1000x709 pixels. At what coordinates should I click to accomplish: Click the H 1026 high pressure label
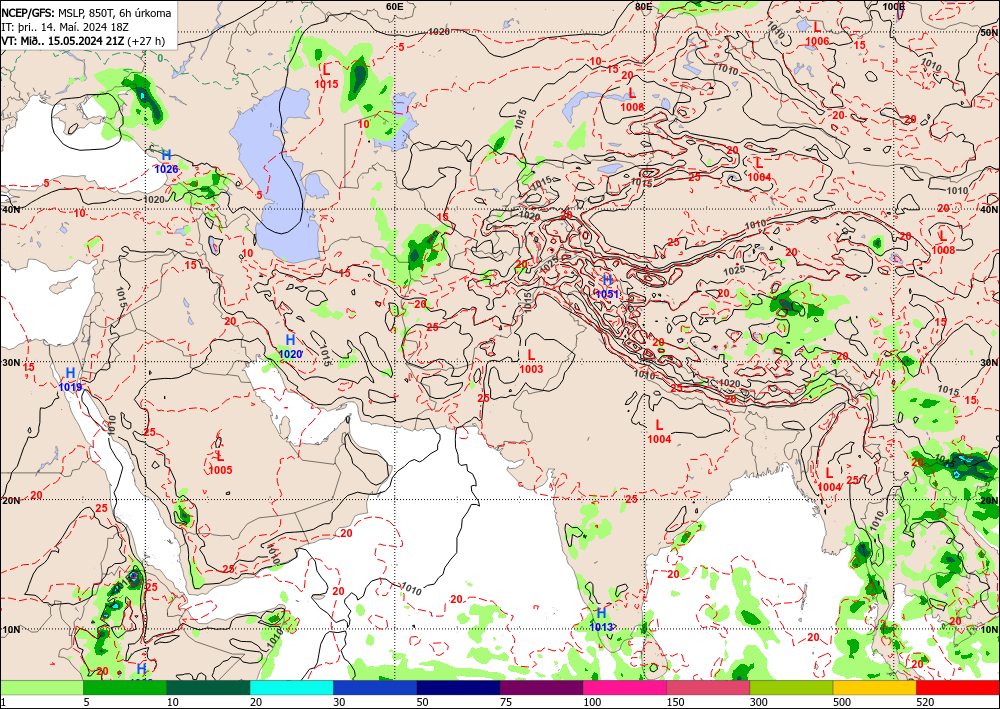pyautogui.click(x=166, y=161)
